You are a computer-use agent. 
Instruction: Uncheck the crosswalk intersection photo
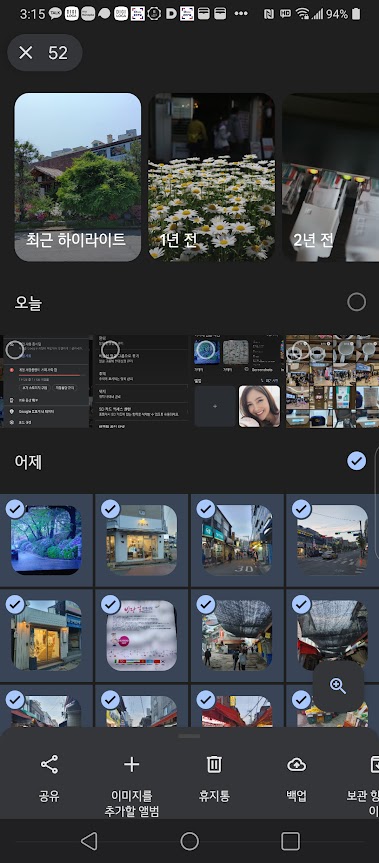[x=301, y=510]
